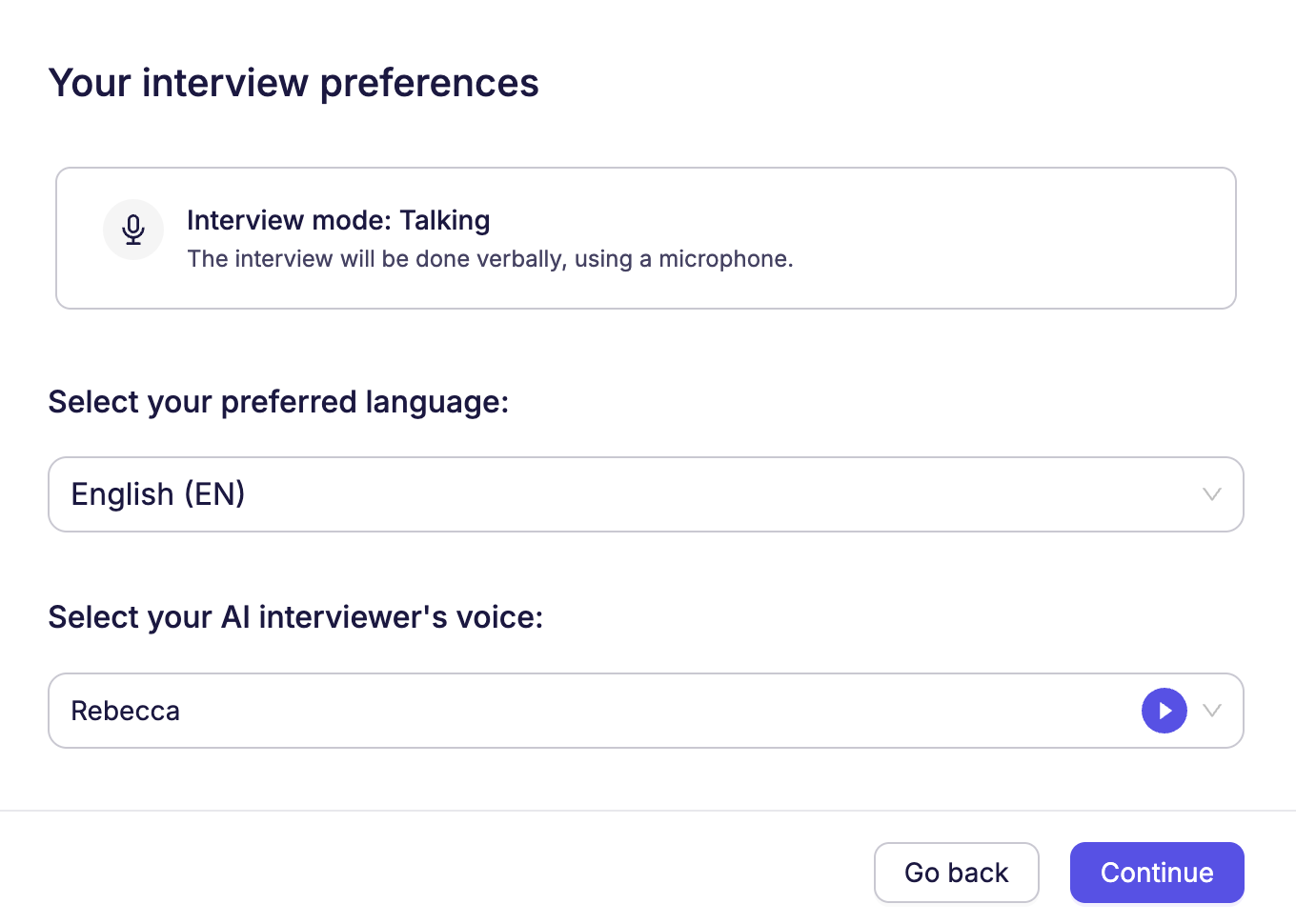
Task: Play the Rebecca voice preview
Action: coord(1164,711)
